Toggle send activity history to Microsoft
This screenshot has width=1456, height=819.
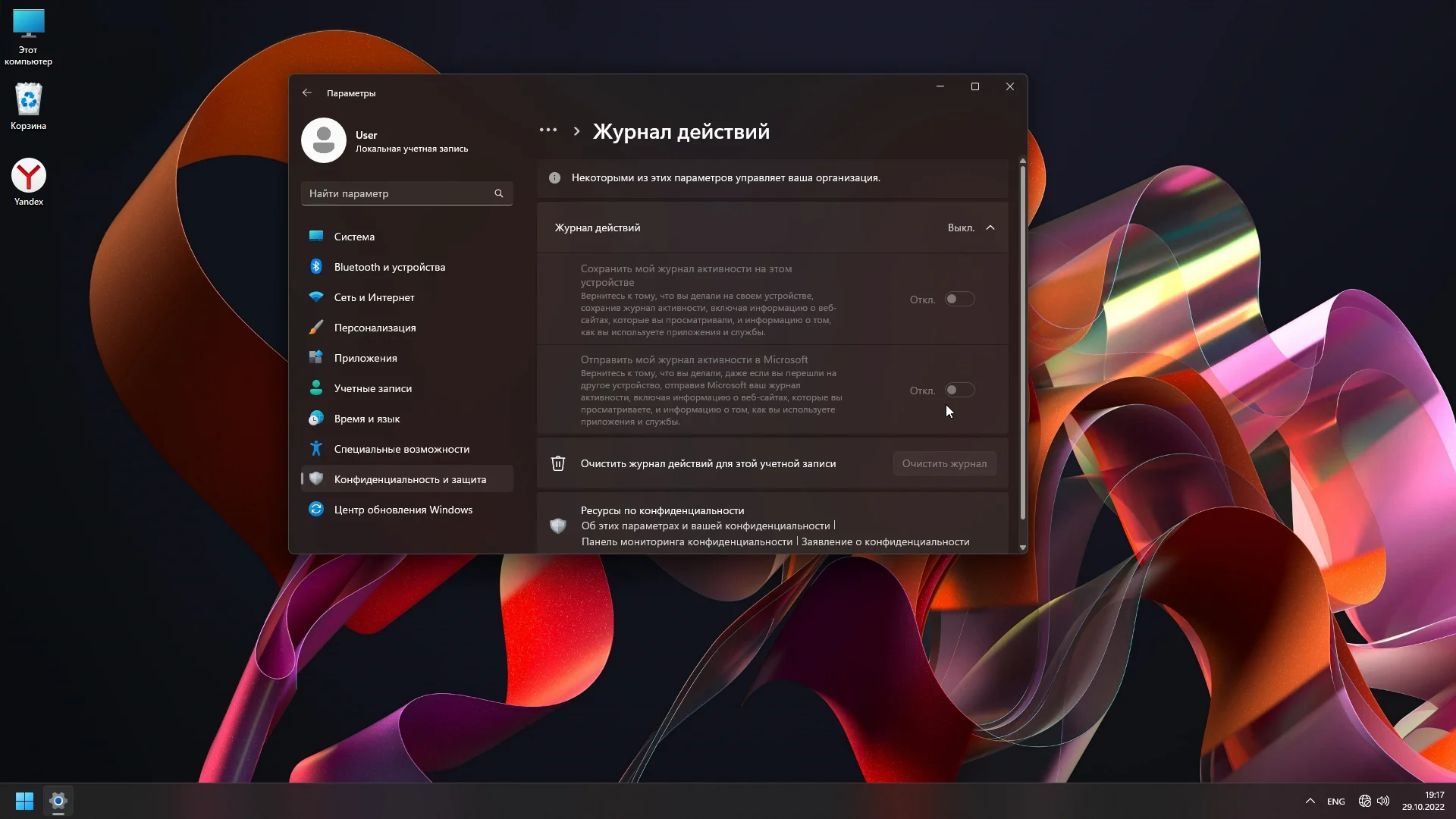959,391
